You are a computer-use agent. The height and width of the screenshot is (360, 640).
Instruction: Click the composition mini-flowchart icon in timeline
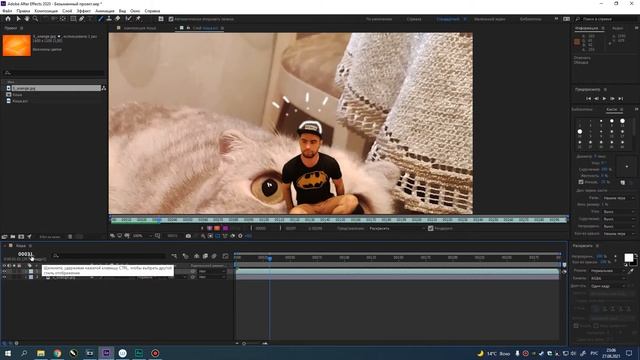pos(174,256)
